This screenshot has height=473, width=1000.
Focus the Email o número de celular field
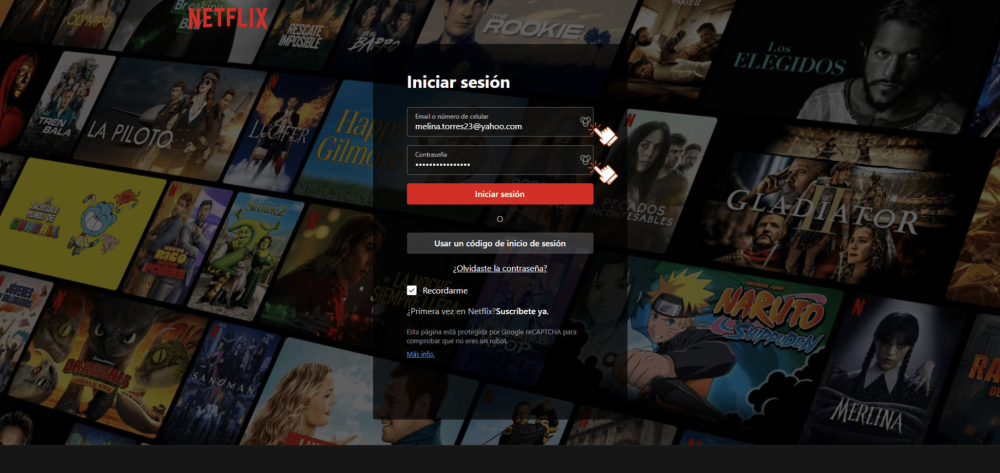pyautogui.click(x=500, y=122)
